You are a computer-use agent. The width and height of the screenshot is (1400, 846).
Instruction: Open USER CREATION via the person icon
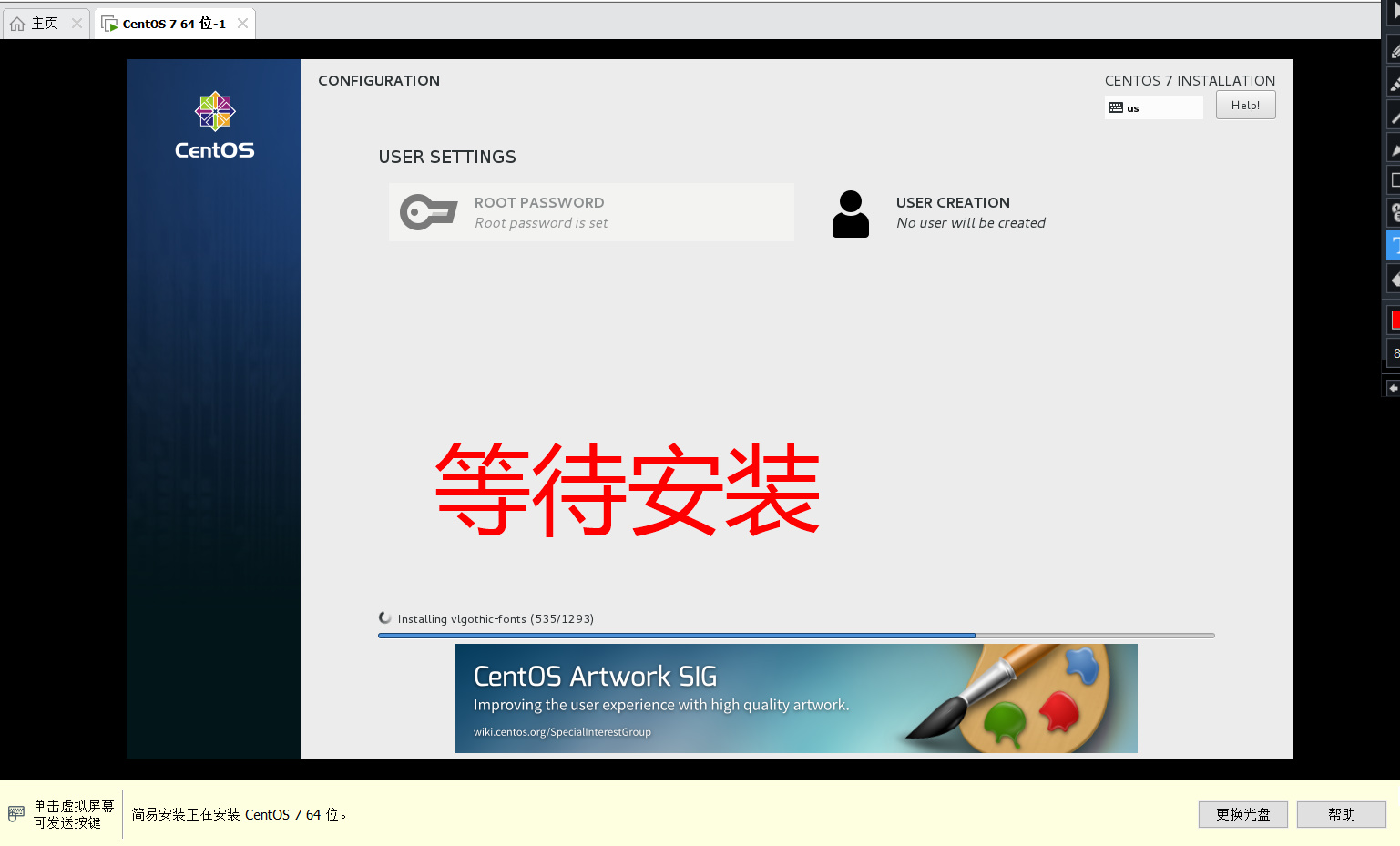pyautogui.click(x=850, y=211)
